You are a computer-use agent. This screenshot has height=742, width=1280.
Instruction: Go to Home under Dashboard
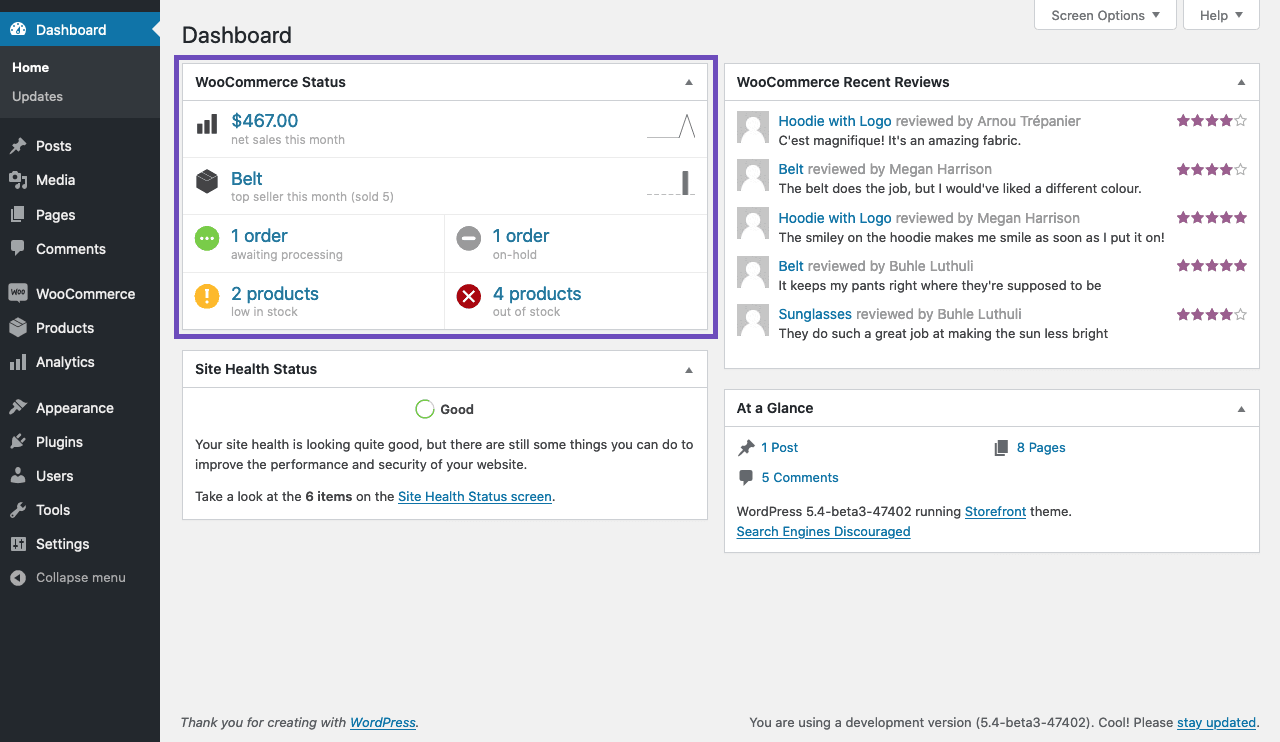tap(30, 67)
